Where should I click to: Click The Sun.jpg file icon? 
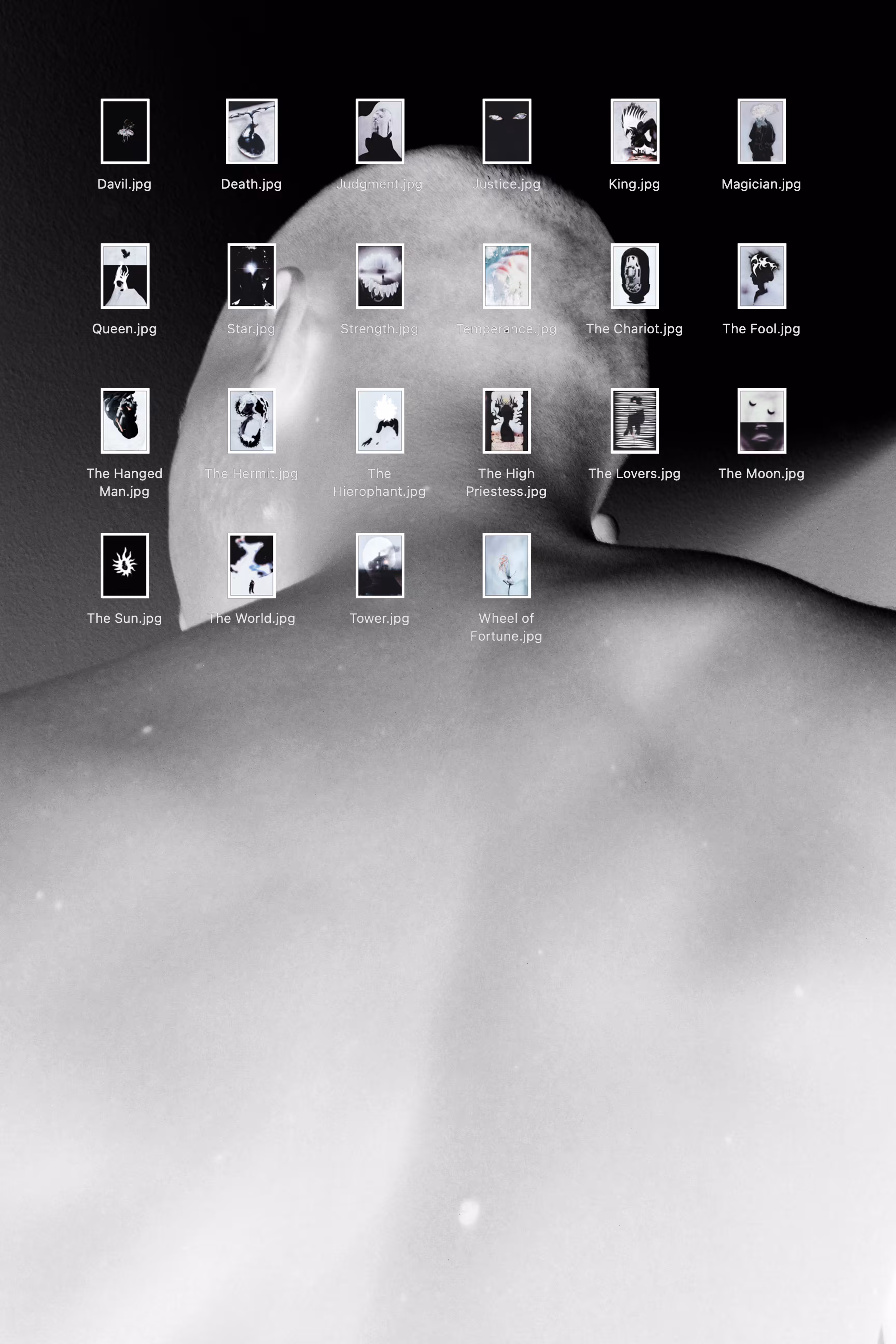click(x=124, y=566)
